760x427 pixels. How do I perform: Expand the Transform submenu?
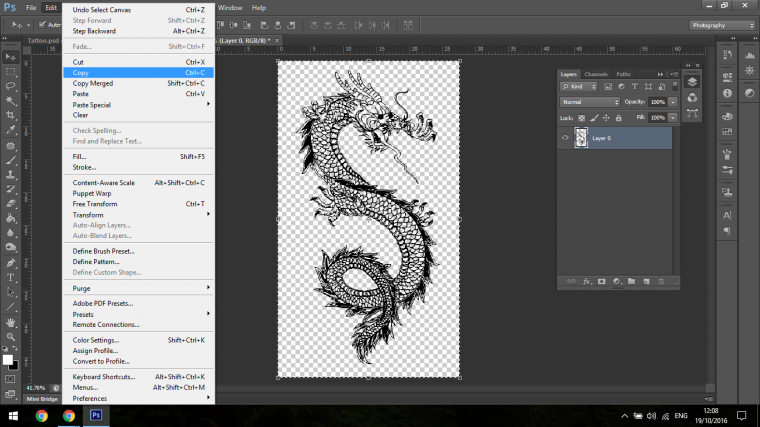pyautogui.click(x=138, y=215)
